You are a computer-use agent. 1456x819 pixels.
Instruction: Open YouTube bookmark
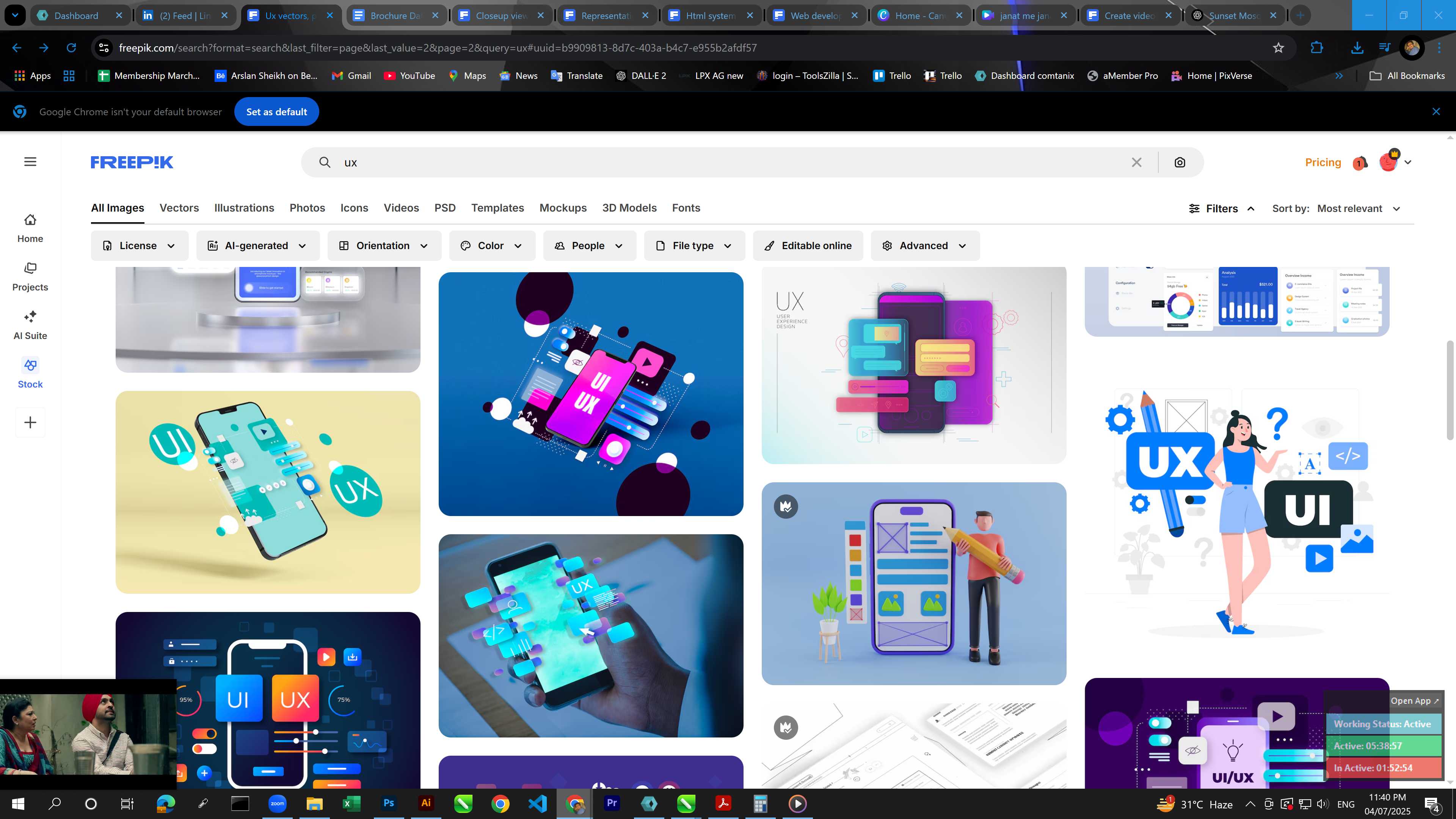pyautogui.click(x=409, y=76)
